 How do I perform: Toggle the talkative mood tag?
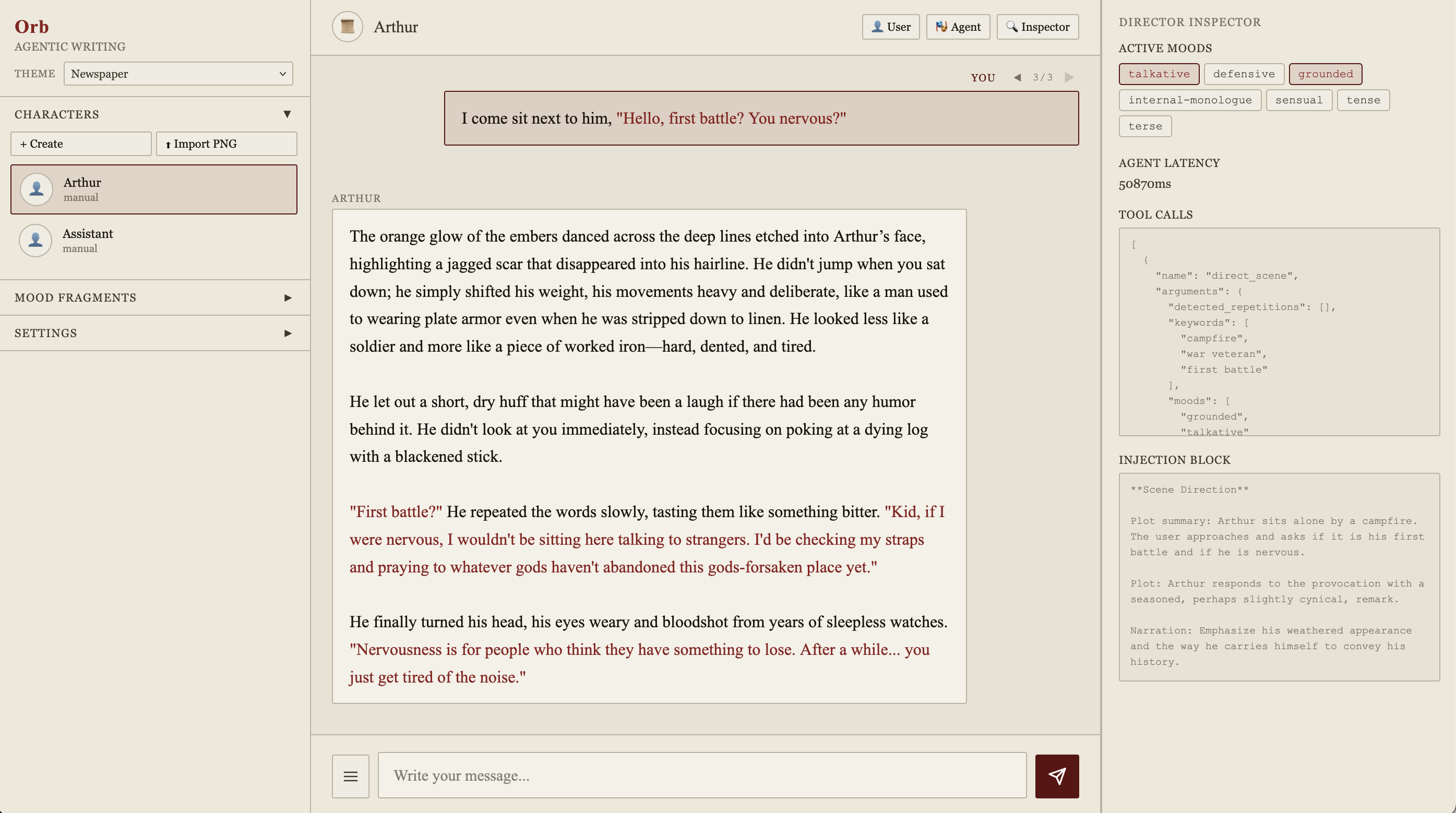pos(1159,74)
